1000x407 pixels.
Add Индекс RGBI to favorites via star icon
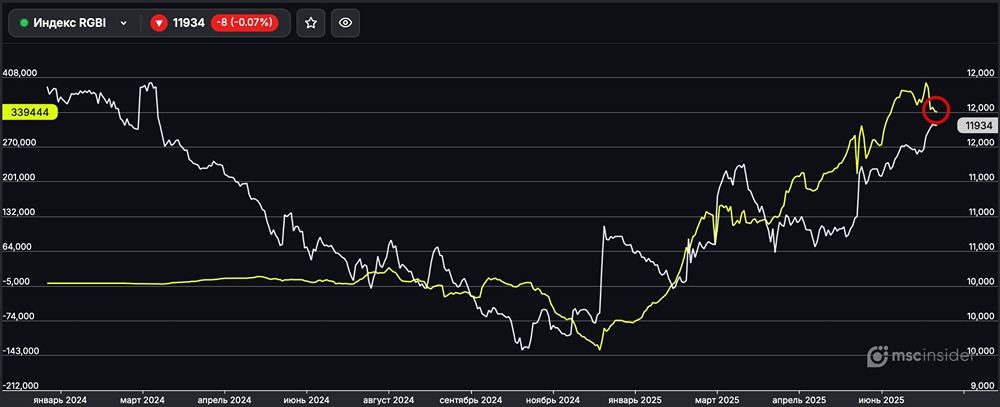311,23
